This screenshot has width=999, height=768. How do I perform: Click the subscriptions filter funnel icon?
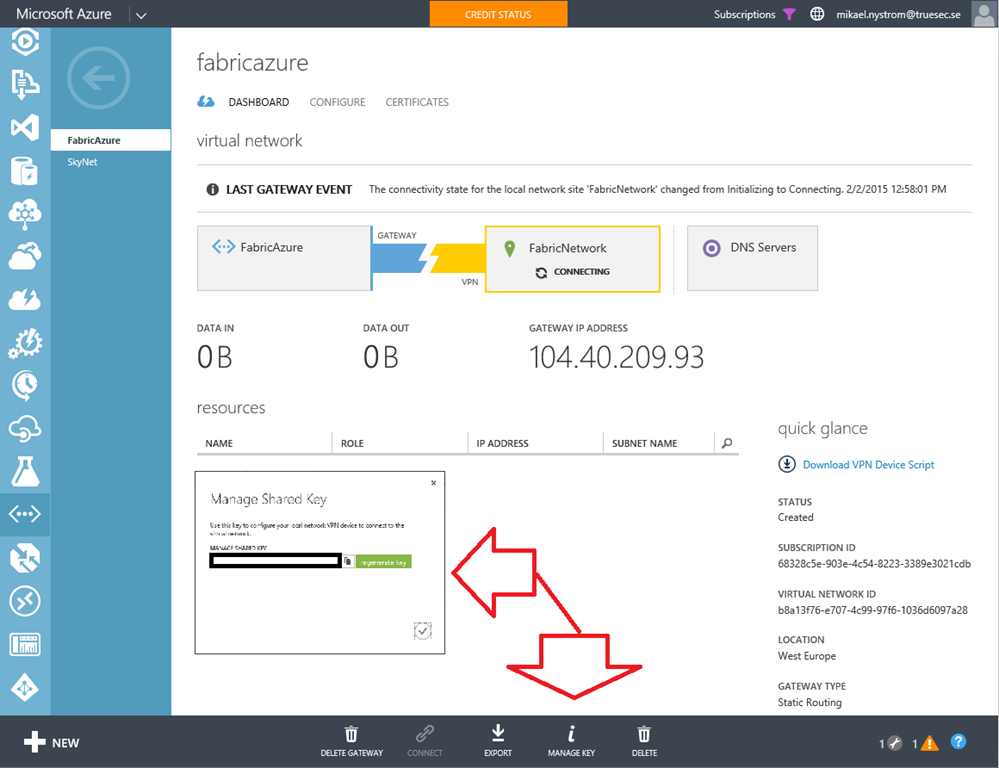(x=789, y=14)
